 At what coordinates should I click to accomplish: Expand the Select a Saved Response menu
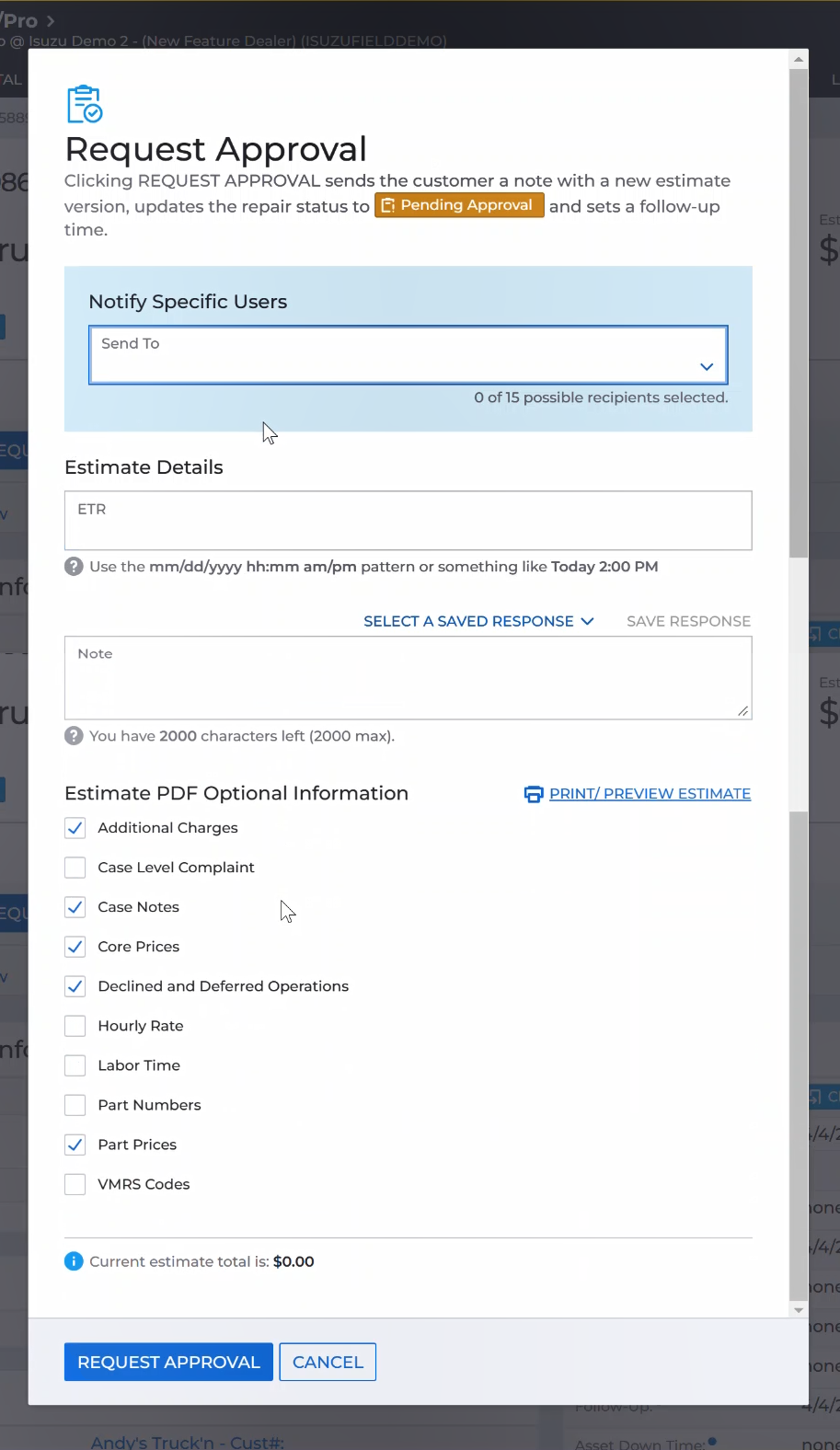pyautogui.click(x=478, y=622)
